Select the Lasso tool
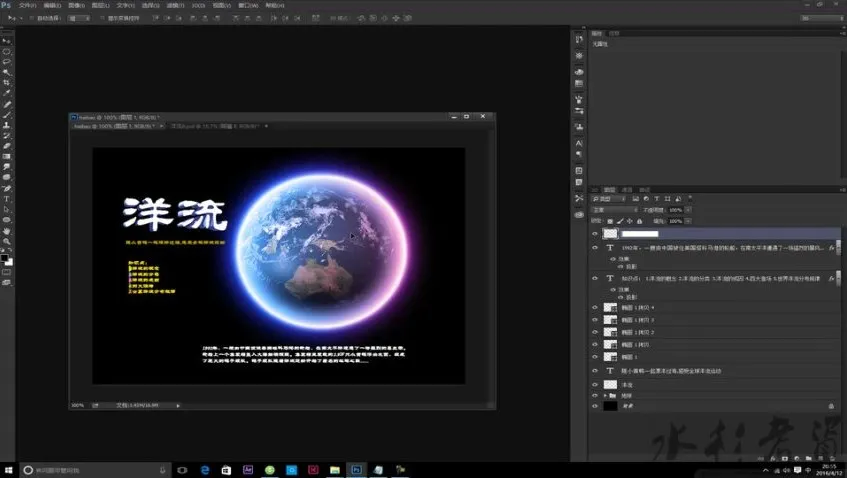The height and width of the screenshot is (478, 847). 7,61
